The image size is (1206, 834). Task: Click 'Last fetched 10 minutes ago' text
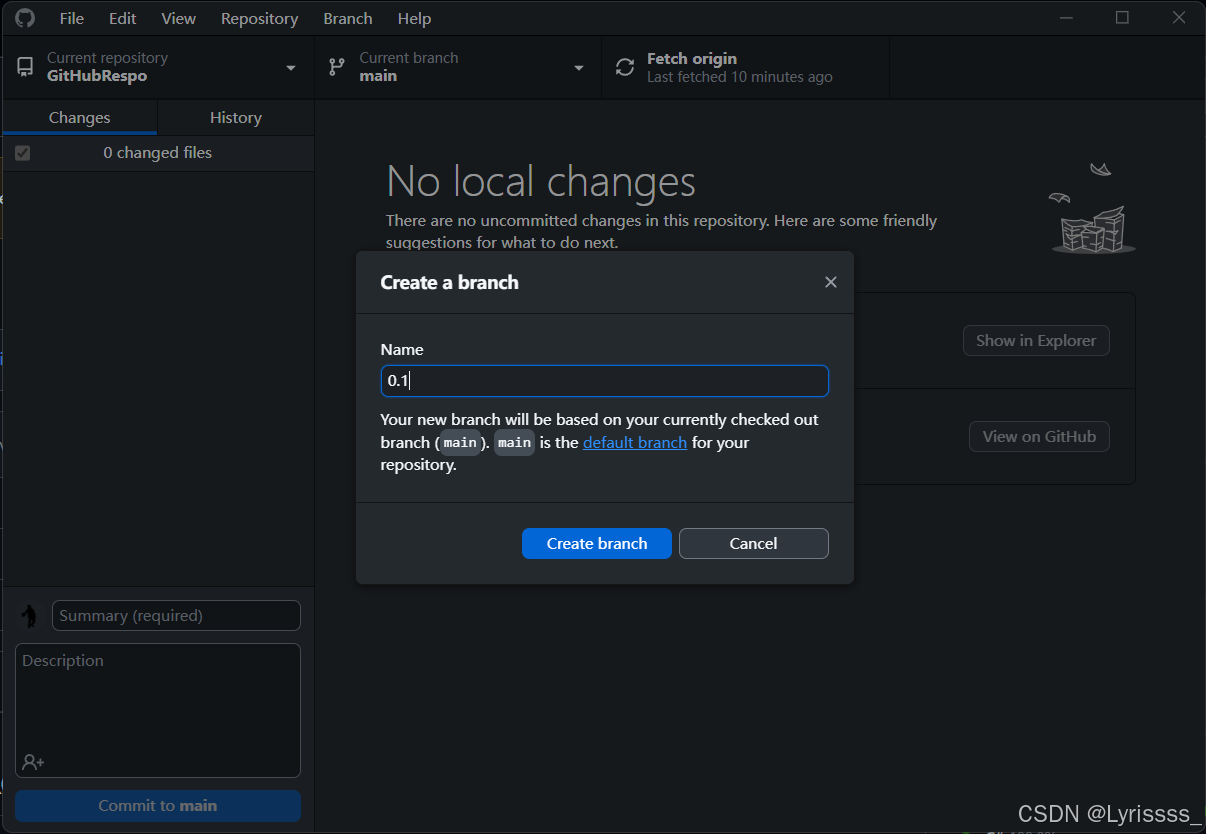[740, 77]
